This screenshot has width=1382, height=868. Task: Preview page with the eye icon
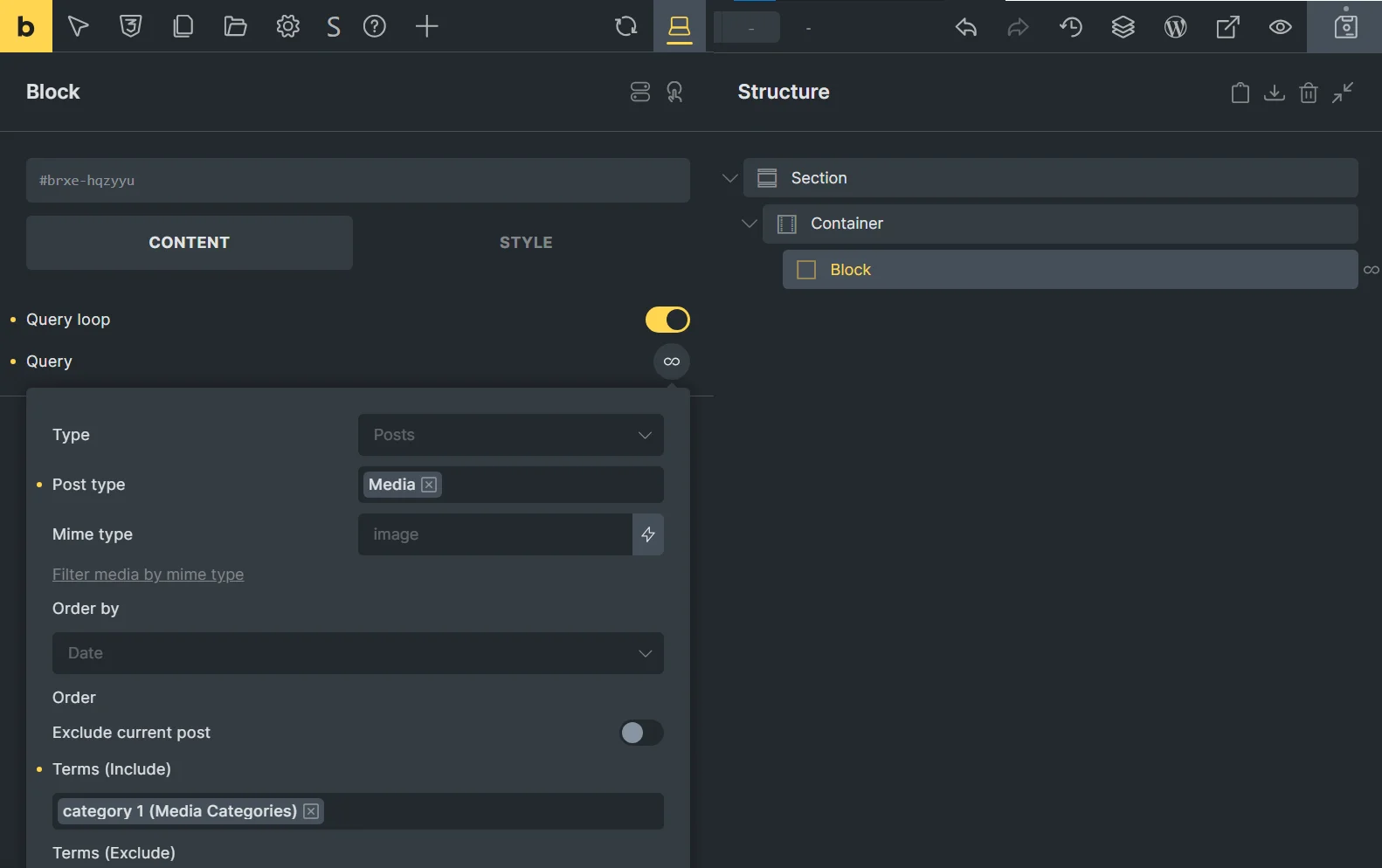[1280, 27]
